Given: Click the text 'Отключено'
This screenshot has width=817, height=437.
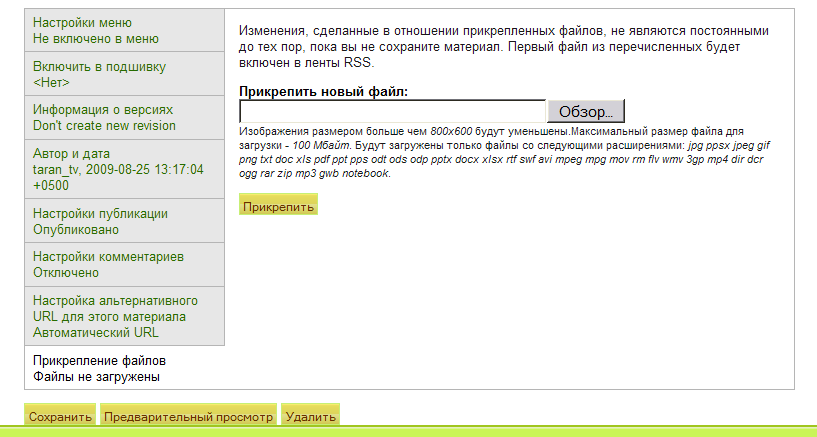Looking at the screenshot, I should click(66, 272).
